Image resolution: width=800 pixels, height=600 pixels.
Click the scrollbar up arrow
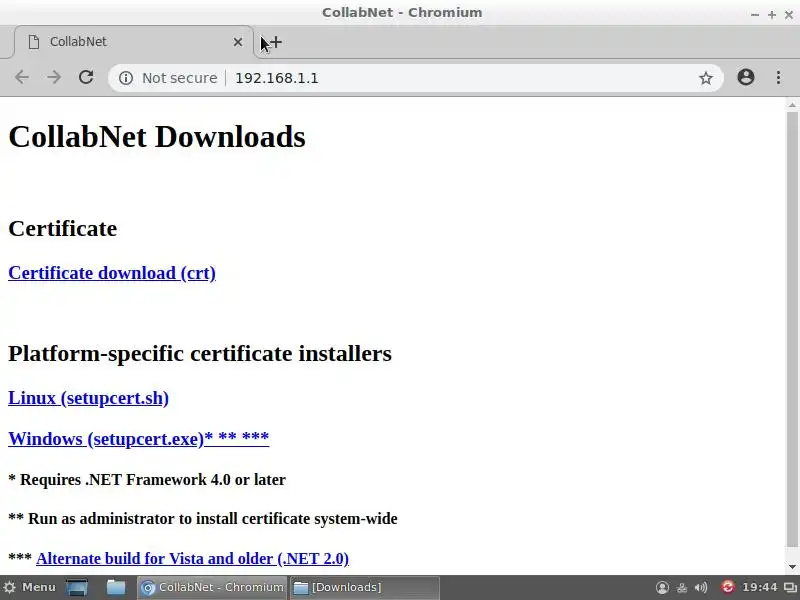[x=792, y=105]
